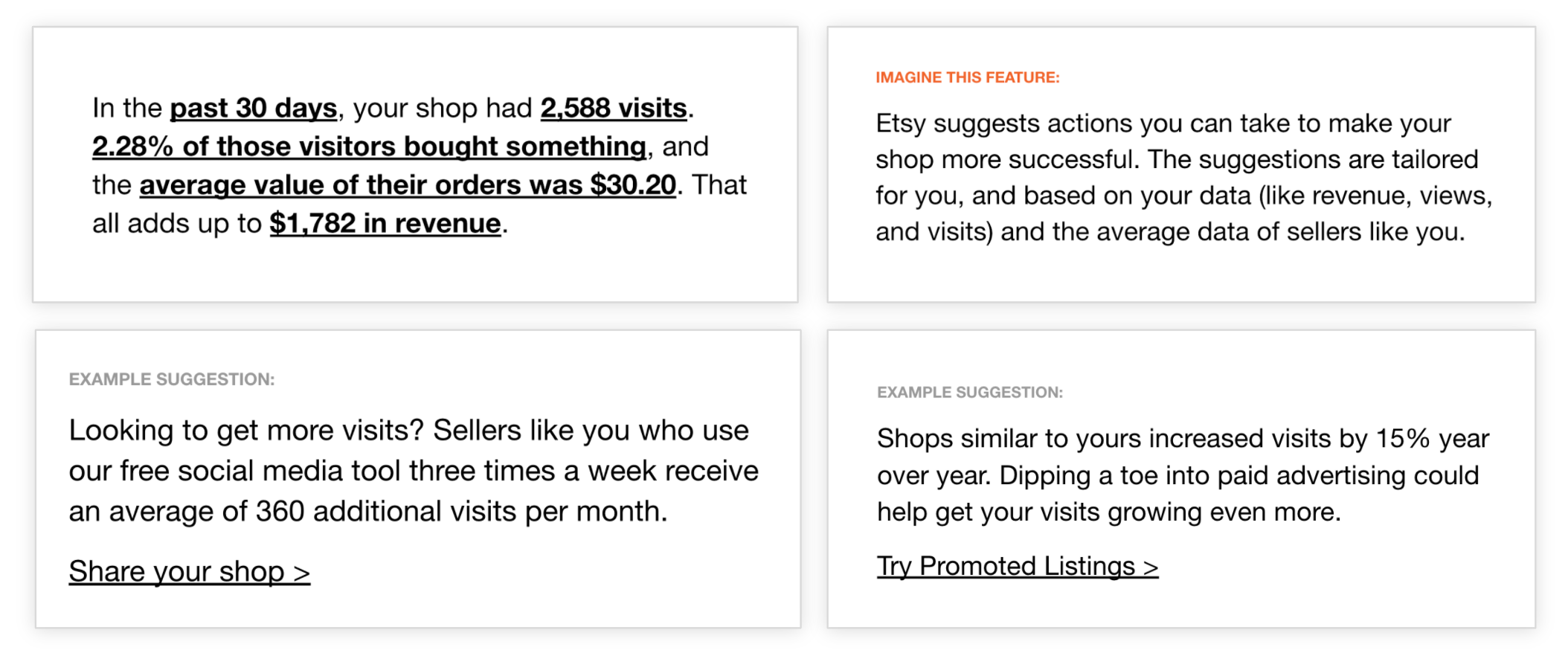Open the '2,588 visits' link

click(x=614, y=109)
